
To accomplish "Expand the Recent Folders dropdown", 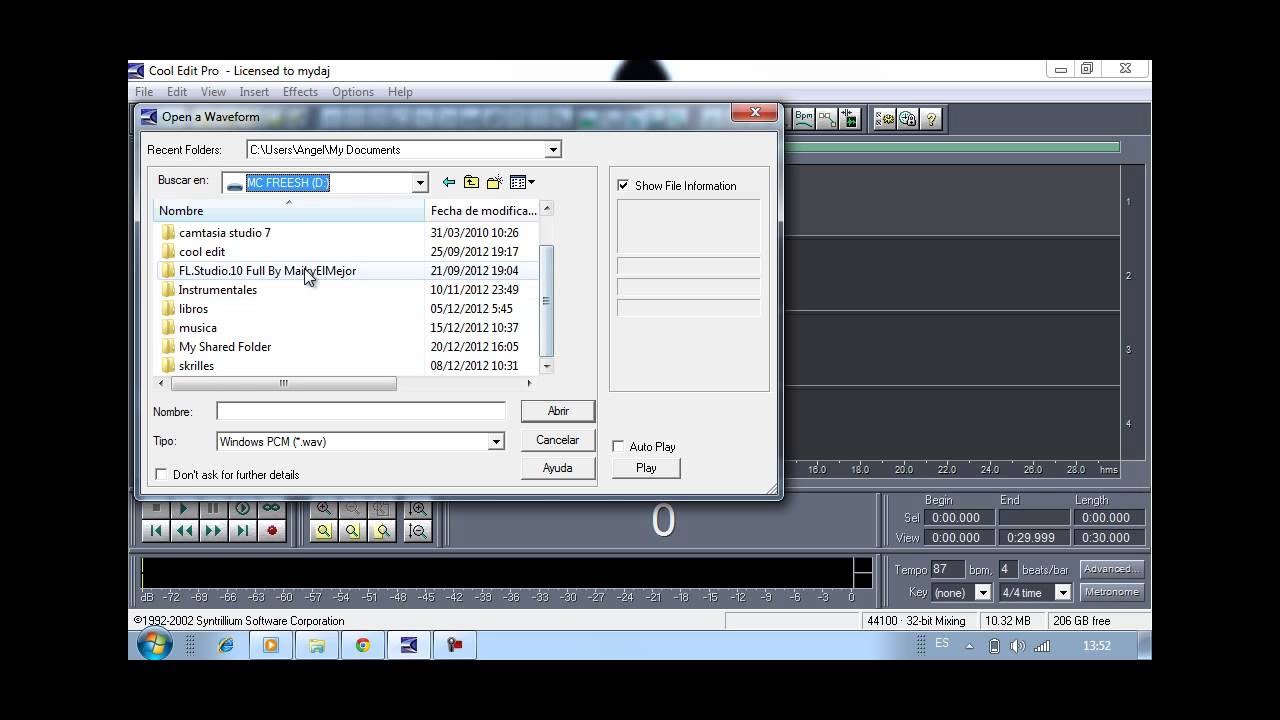I will click(x=553, y=150).
